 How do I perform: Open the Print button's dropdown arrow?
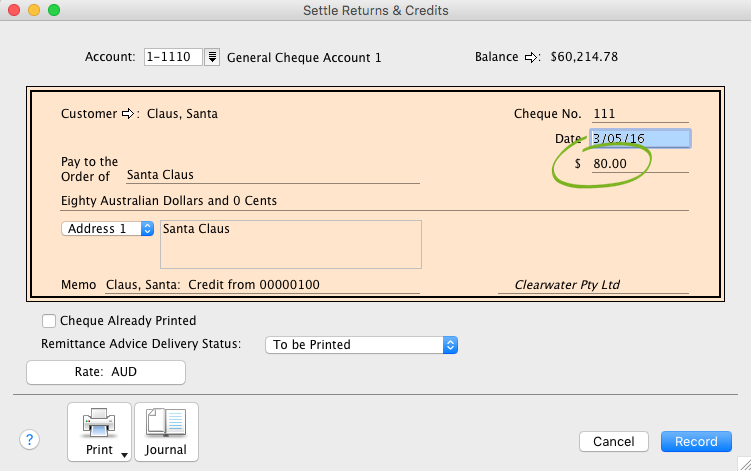tap(123, 455)
